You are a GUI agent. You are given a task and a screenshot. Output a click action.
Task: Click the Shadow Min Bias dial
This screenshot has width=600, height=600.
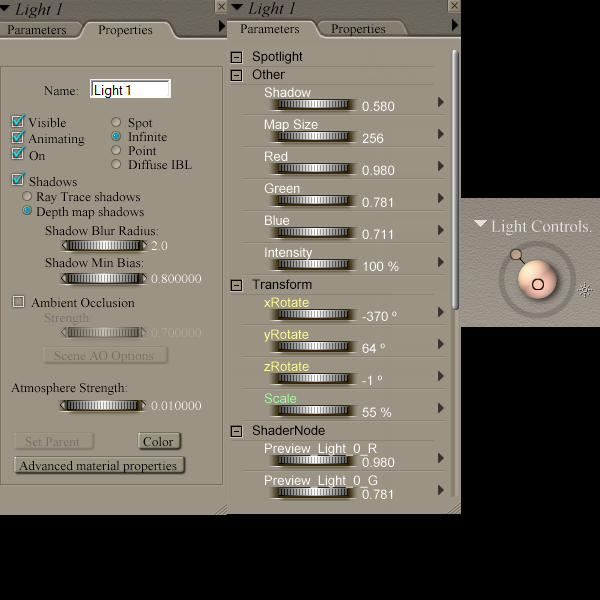(104, 279)
